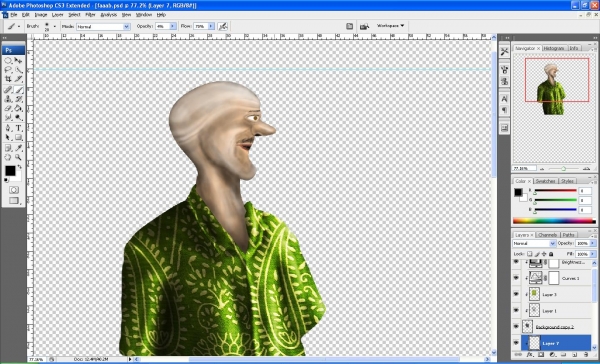Hide the Background copy 2 layer

516,326
